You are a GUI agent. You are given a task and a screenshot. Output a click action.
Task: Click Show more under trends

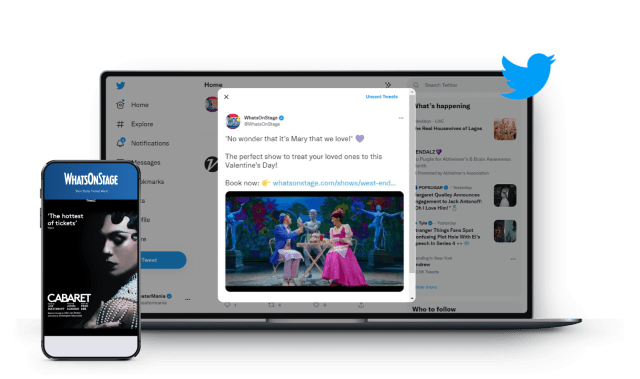point(426,287)
